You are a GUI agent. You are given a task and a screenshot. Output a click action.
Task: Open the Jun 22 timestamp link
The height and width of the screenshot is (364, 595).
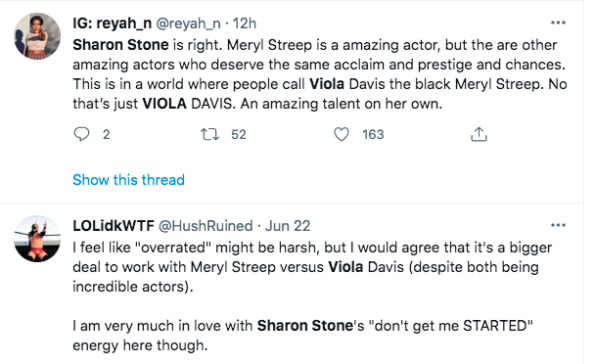point(288,226)
